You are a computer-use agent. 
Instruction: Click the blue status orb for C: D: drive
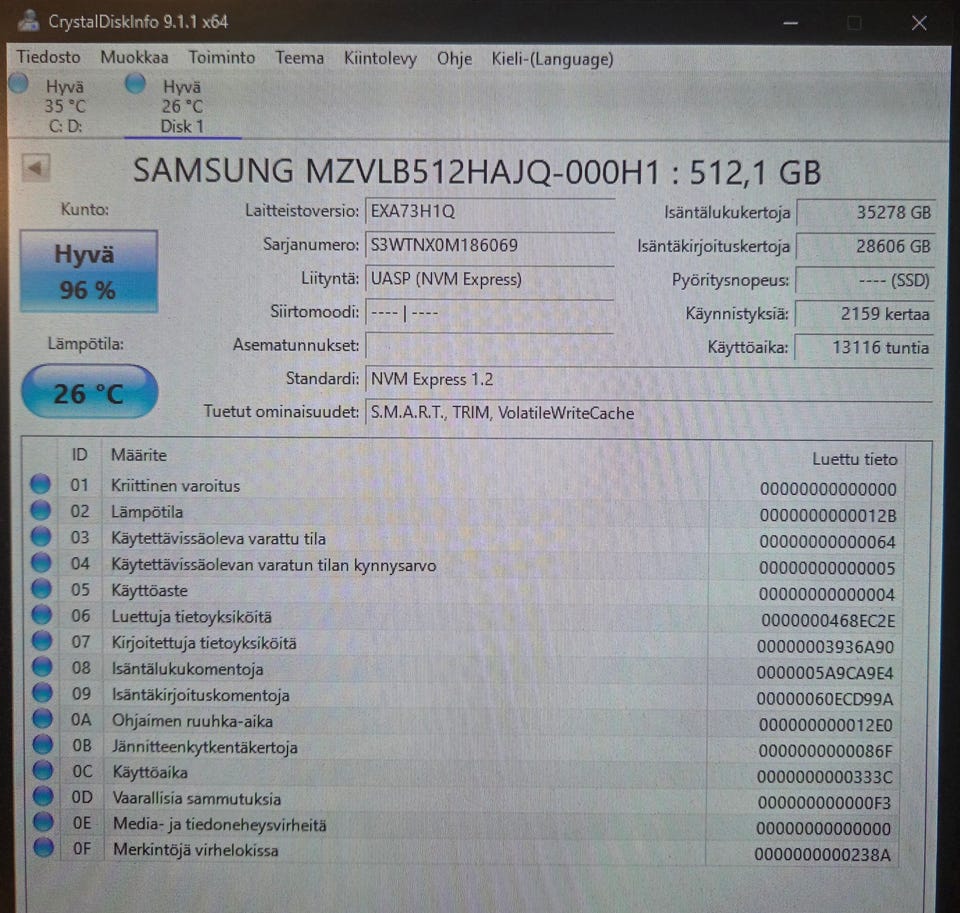[19, 84]
